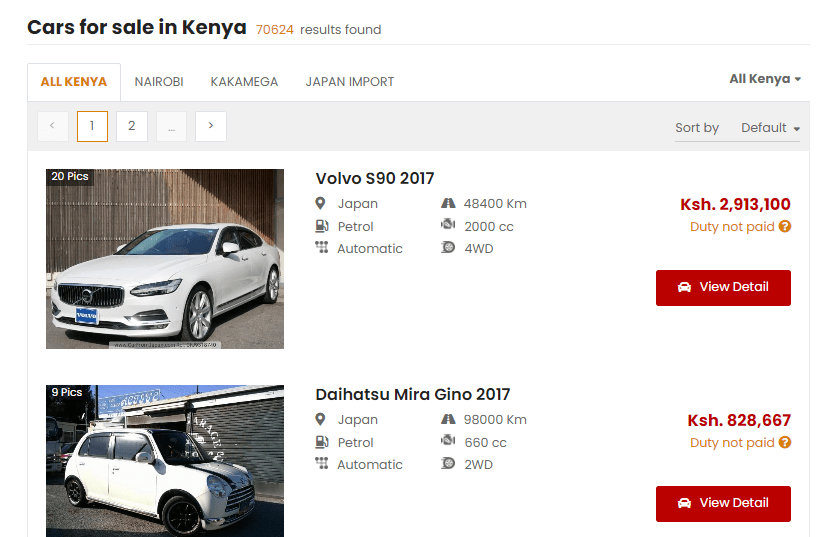Click transmission icon in Volvo S90 listing

click(322, 248)
